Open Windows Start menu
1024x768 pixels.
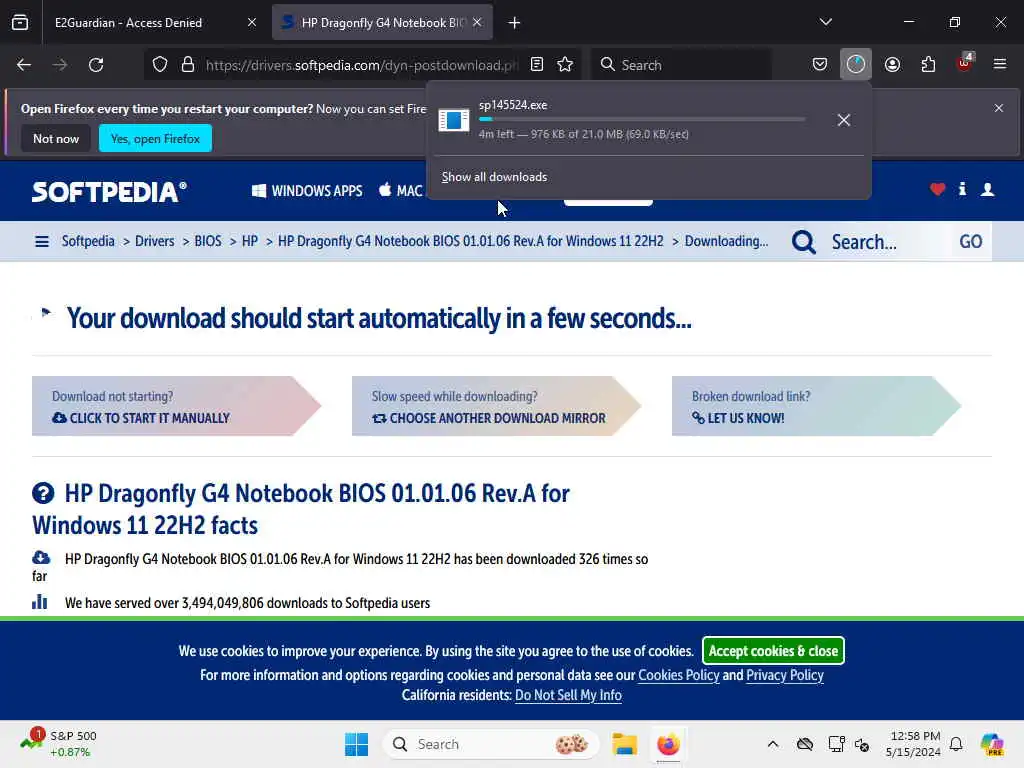click(357, 744)
